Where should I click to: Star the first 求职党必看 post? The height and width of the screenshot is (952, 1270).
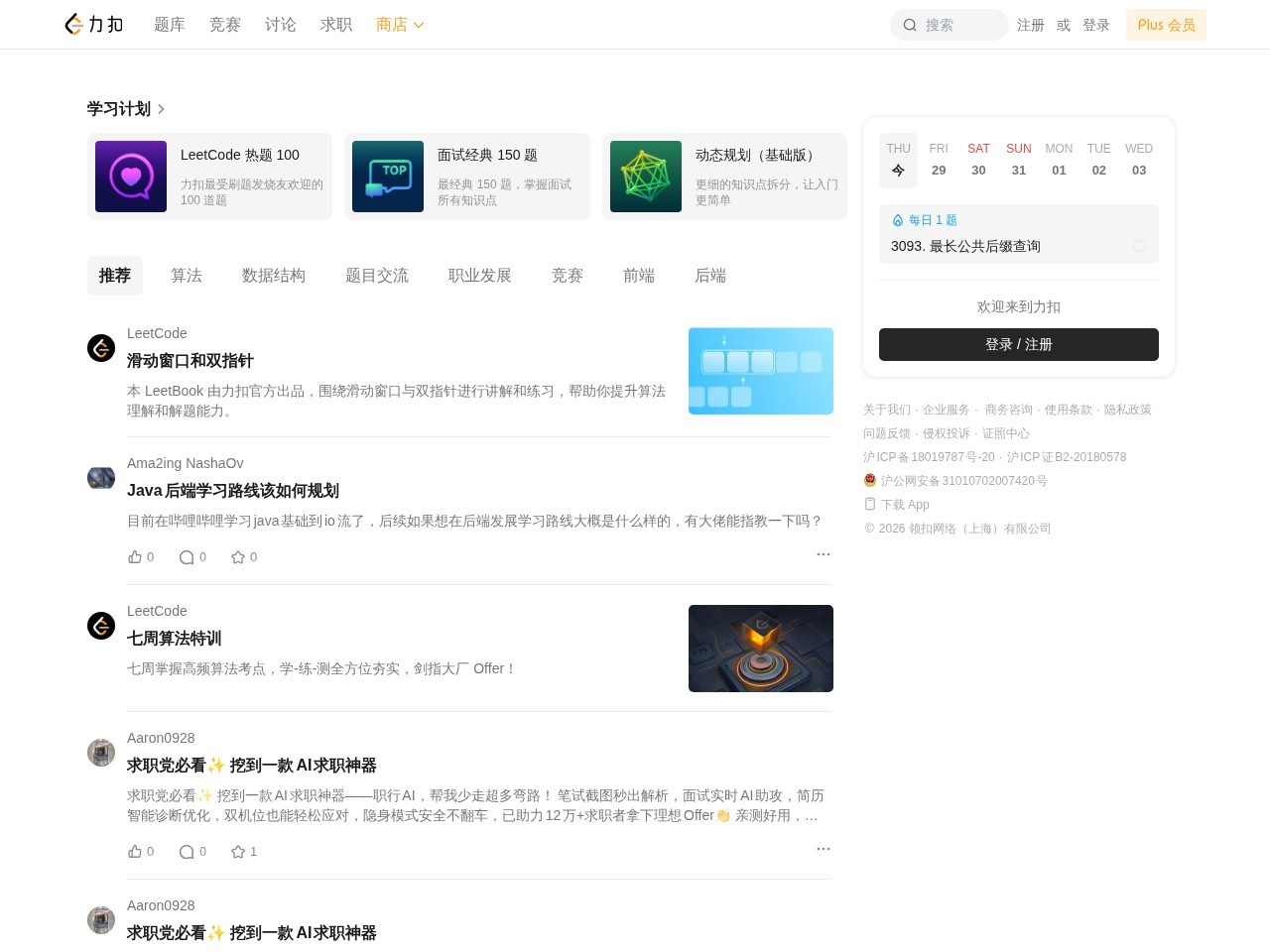click(x=238, y=852)
